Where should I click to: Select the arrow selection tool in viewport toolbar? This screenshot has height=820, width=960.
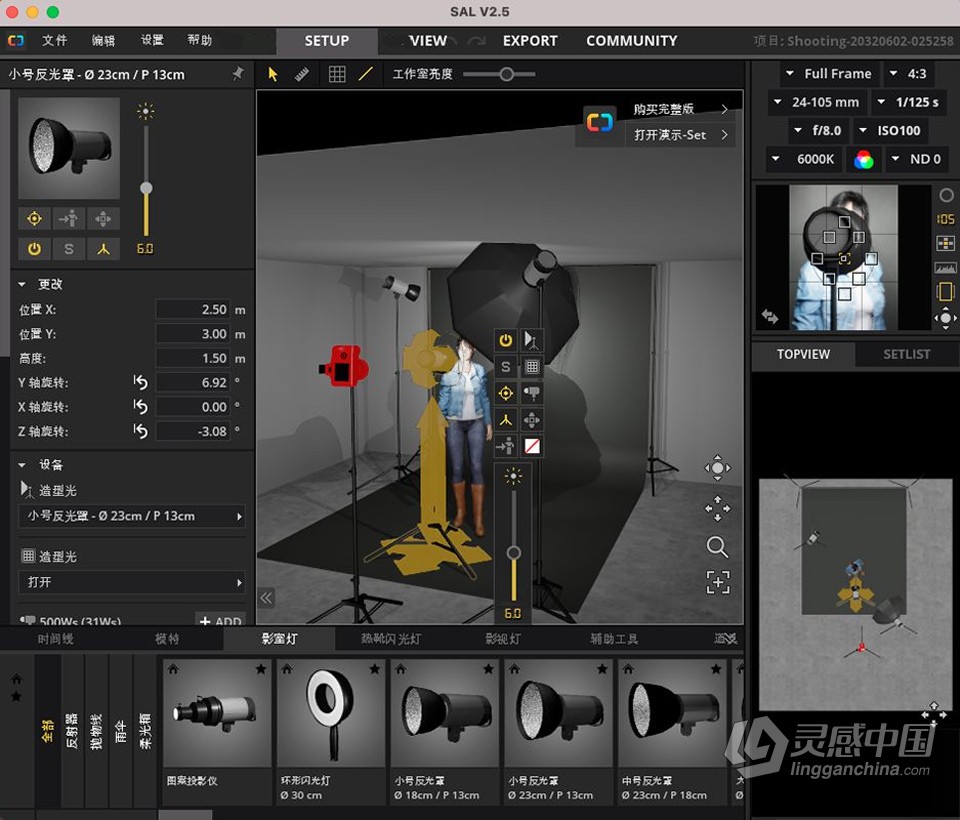pyautogui.click(x=271, y=74)
